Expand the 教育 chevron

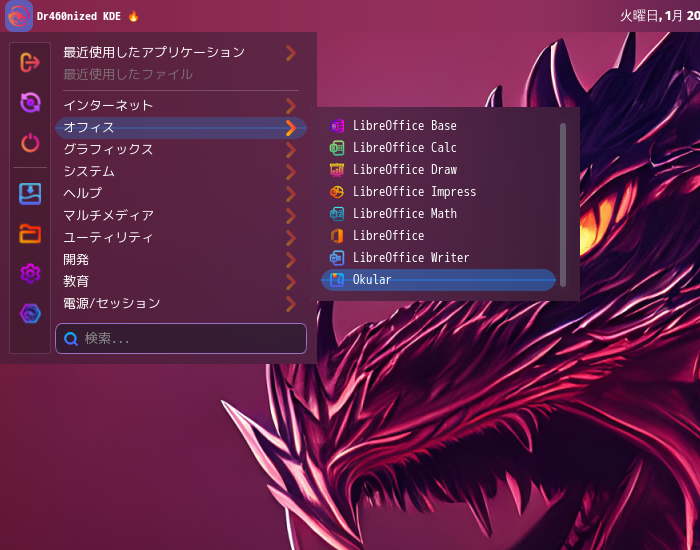291,282
